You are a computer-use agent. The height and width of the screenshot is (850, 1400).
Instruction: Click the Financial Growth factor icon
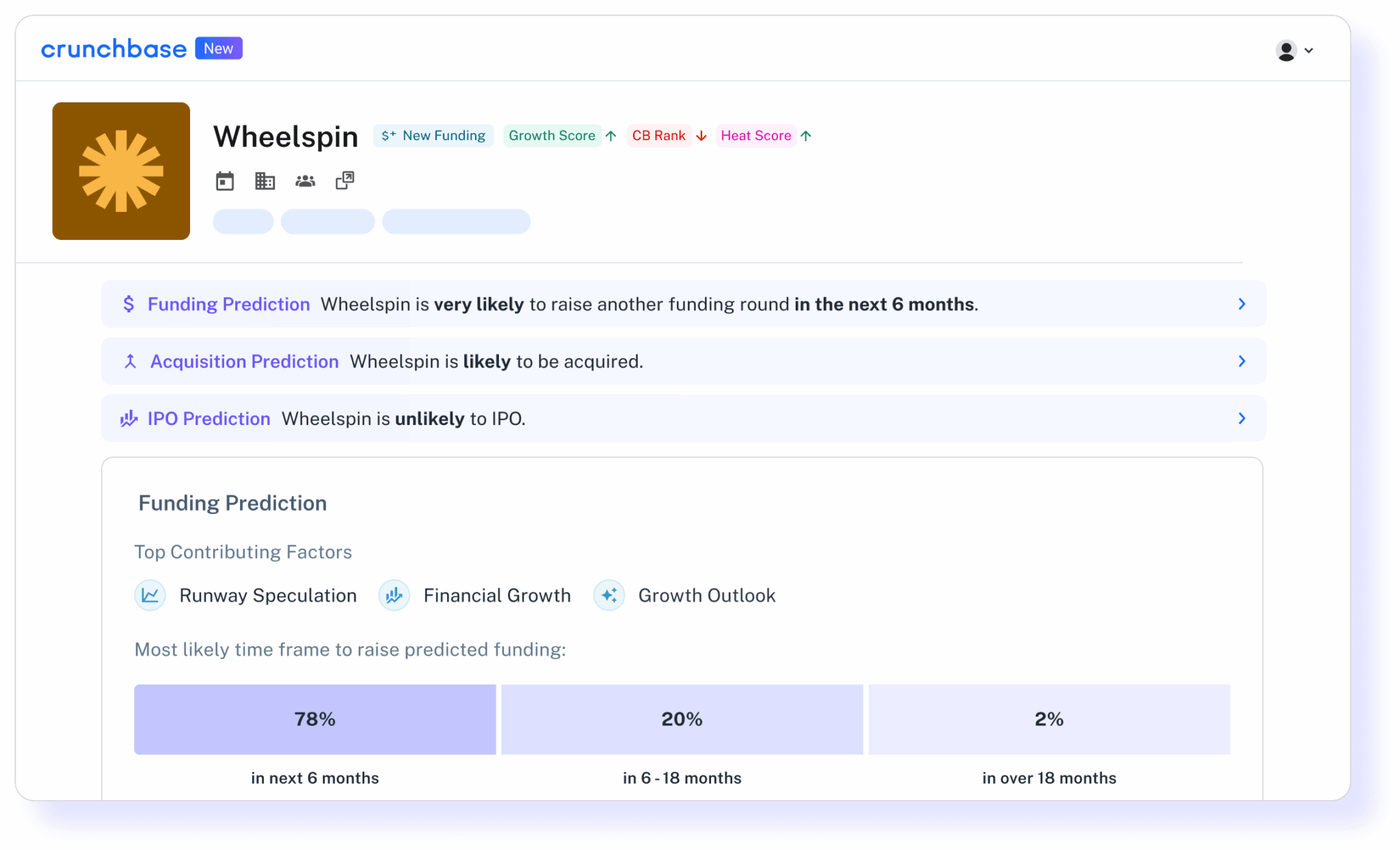[394, 595]
